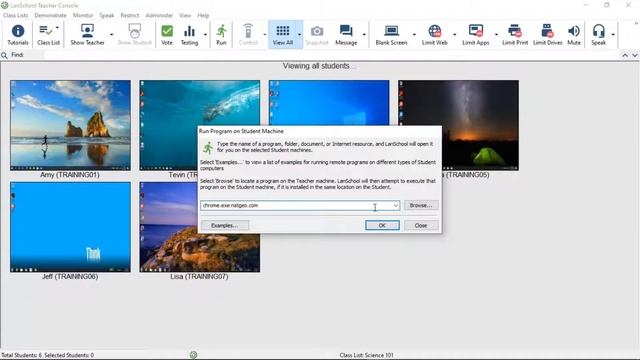The height and width of the screenshot is (360, 640).
Task: Expand the Control dropdown arrow
Action: pyautogui.click(x=264, y=35)
